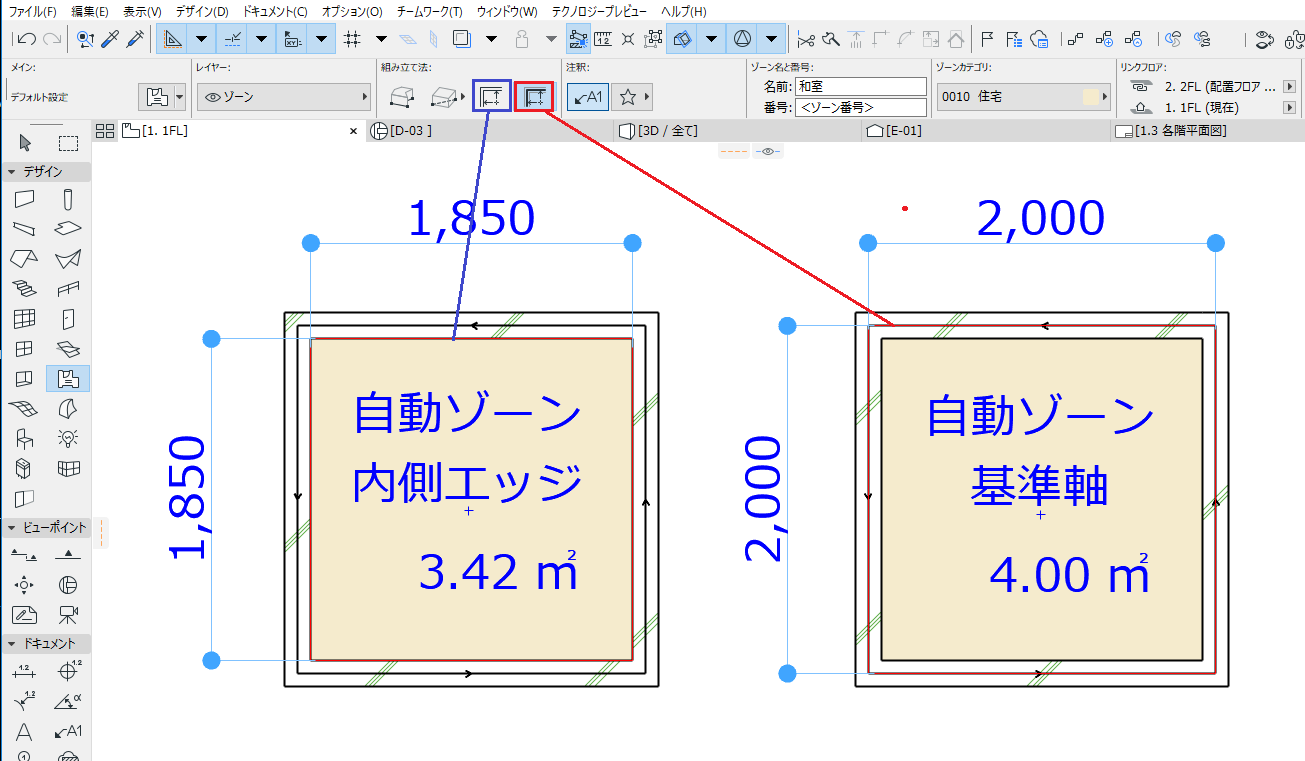Viewport: 1305px width, 761px height.
Task: Select the Label tool A1 icon
Action: pyautogui.click(x=68, y=731)
